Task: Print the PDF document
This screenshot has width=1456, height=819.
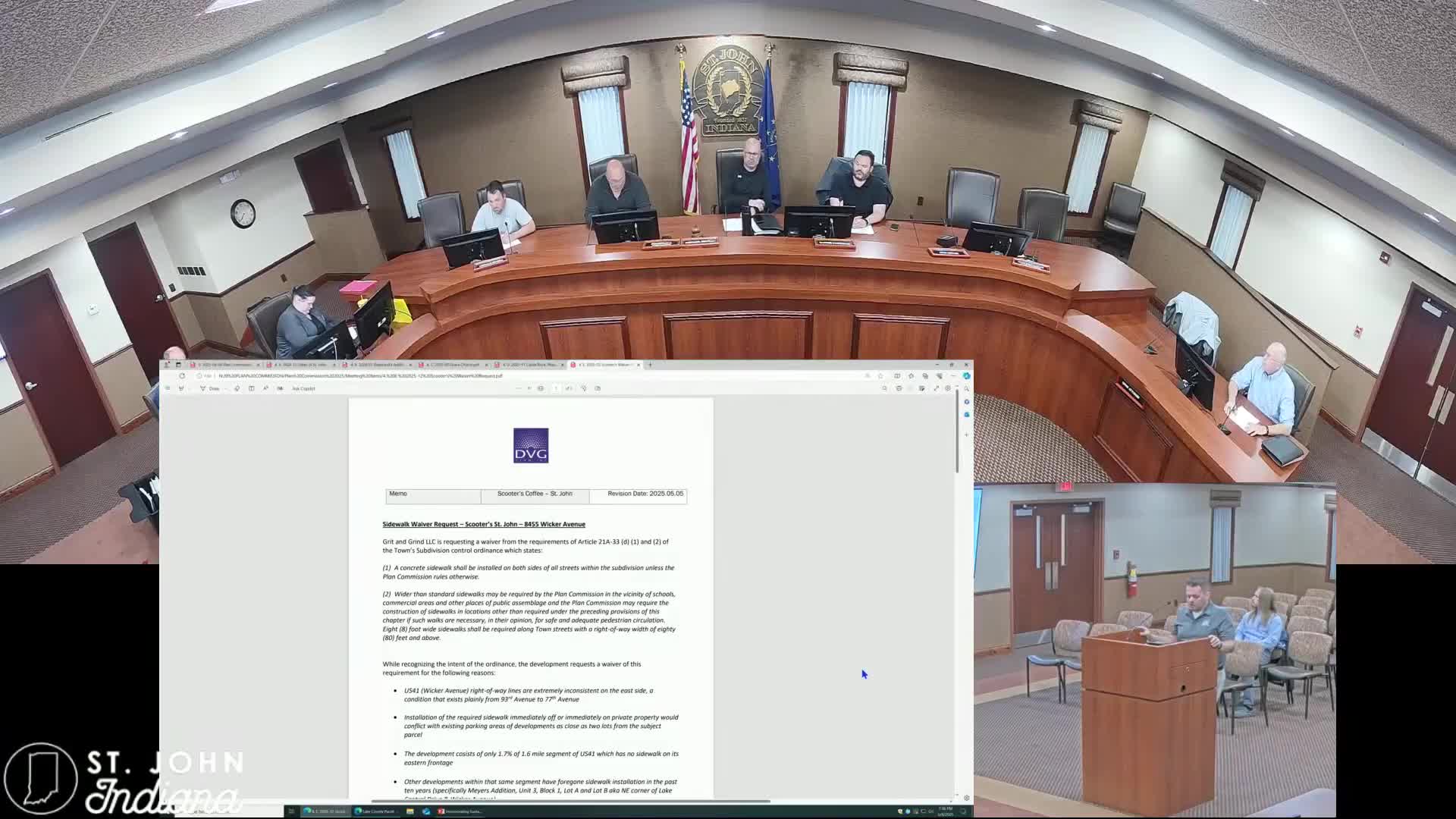Action: (x=899, y=388)
